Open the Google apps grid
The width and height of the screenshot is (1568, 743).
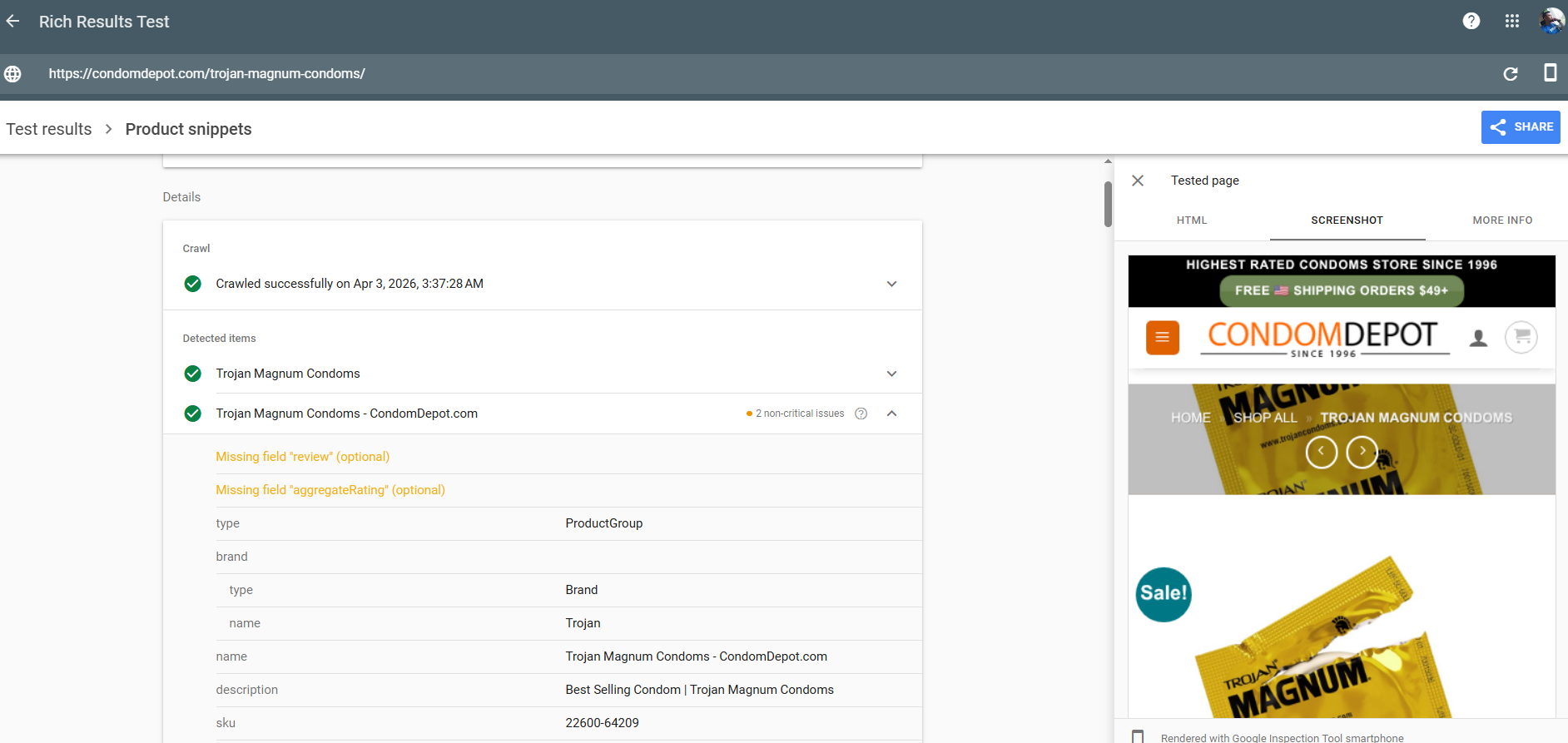click(x=1512, y=21)
